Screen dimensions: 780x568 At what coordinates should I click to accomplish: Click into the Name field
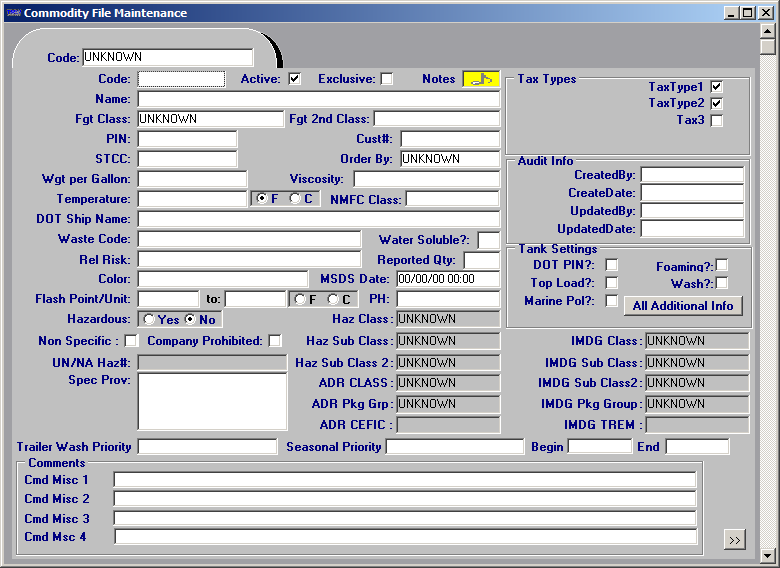pyautogui.click(x=318, y=99)
